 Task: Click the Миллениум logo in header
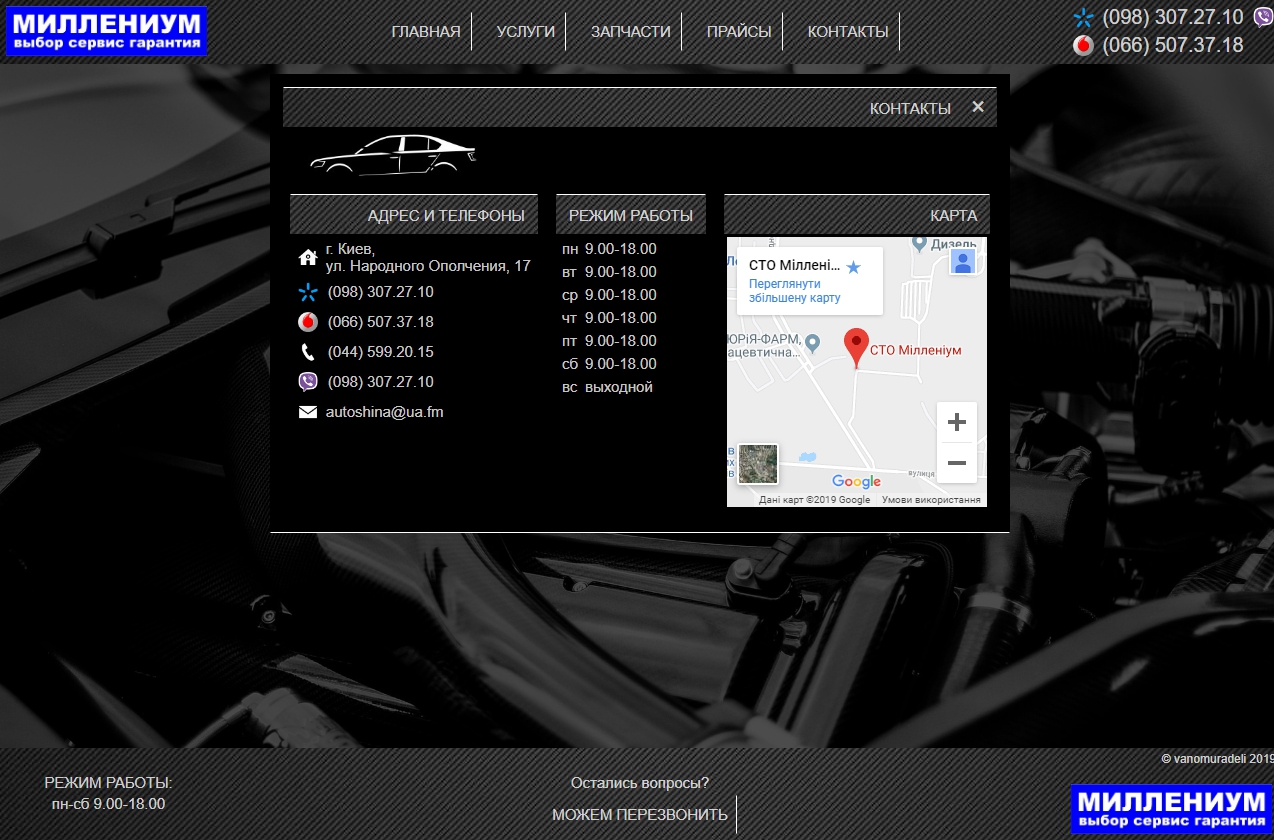pyautogui.click(x=106, y=31)
